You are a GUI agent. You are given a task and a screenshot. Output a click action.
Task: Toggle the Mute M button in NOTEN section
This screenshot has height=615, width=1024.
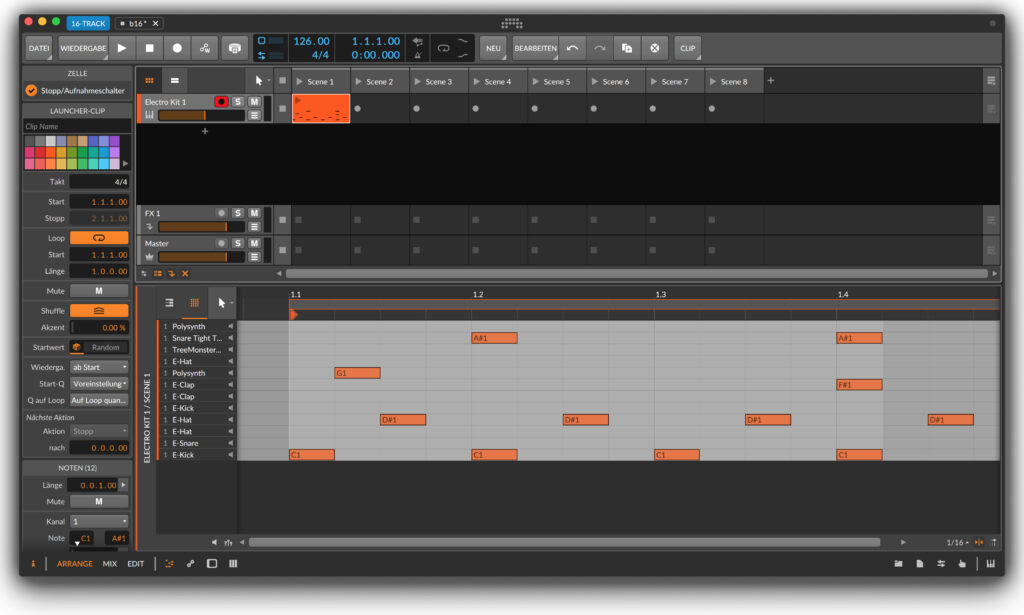click(99, 501)
